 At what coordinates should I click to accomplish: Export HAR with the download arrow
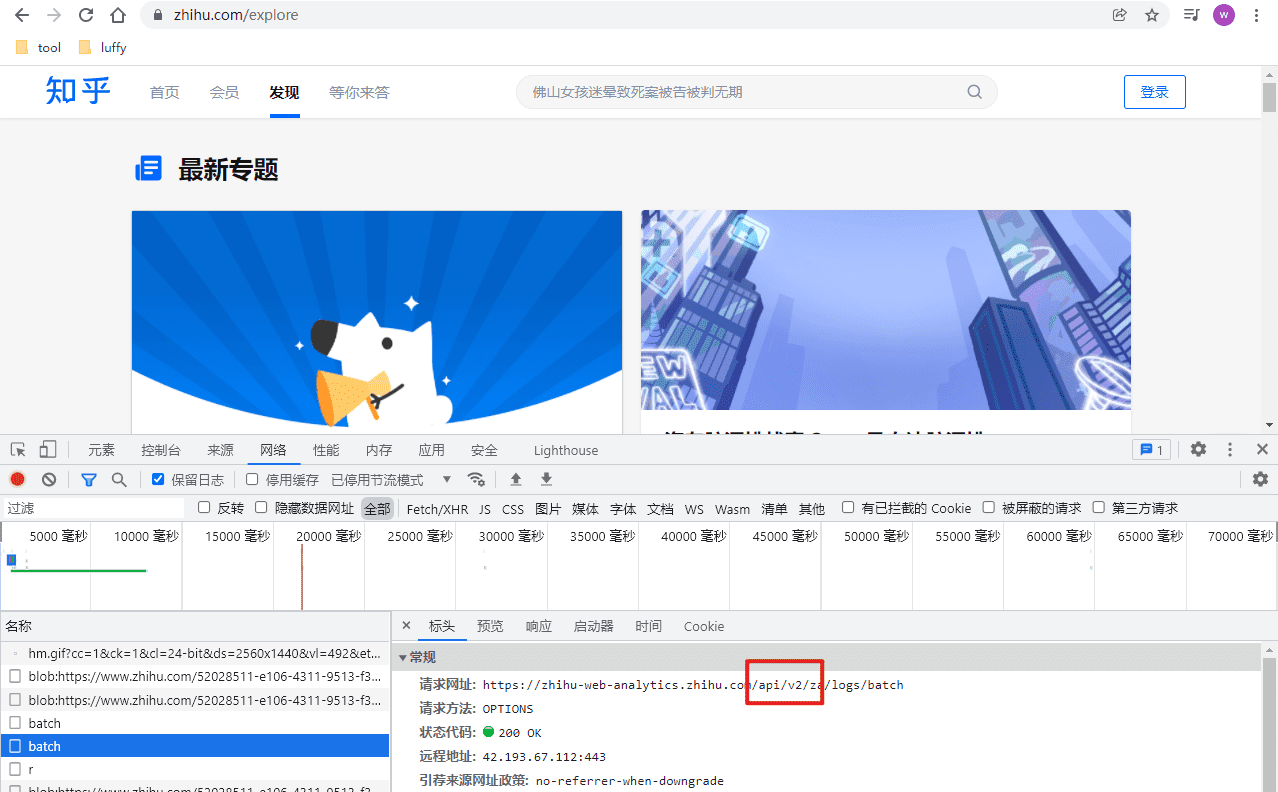pos(546,480)
